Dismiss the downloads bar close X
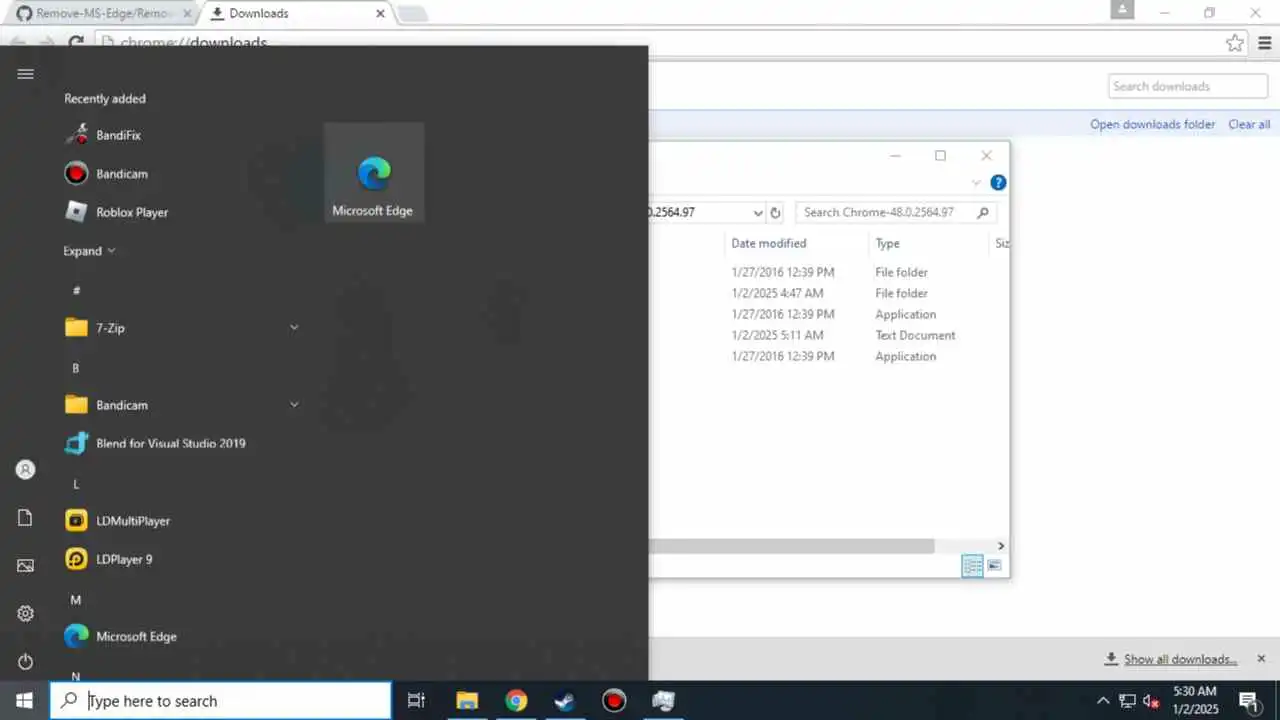Screen dimensions: 1280x720 (x=1261, y=658)
